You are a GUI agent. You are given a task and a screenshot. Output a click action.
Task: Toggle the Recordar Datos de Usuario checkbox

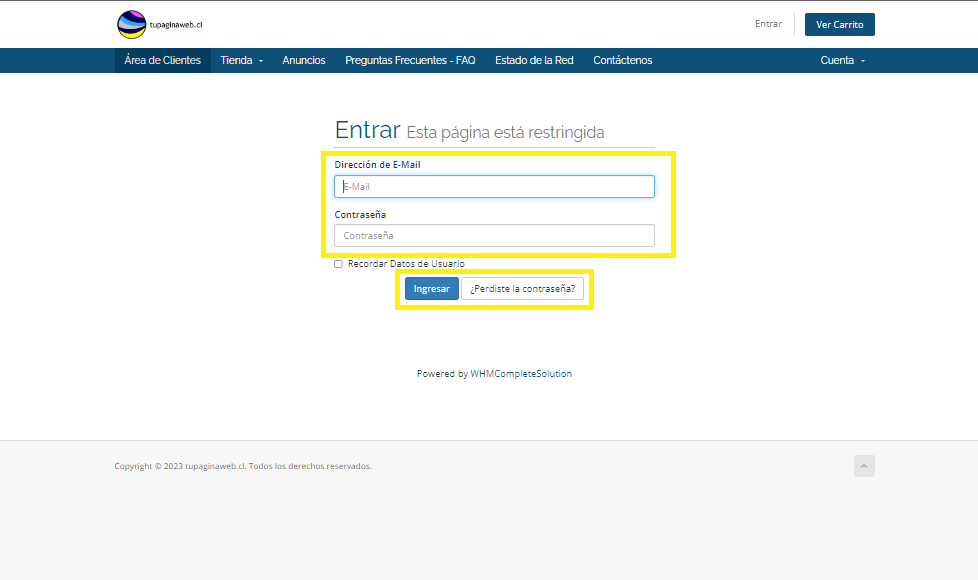point(338,264)
